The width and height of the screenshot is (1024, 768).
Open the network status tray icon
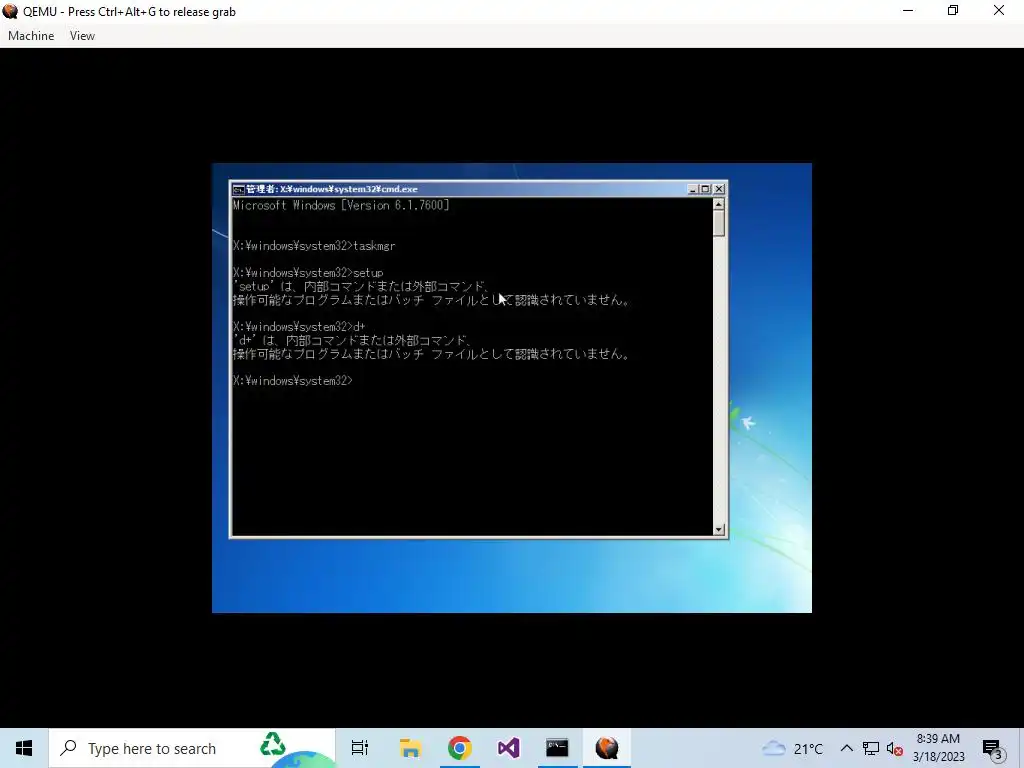[871, 748]
